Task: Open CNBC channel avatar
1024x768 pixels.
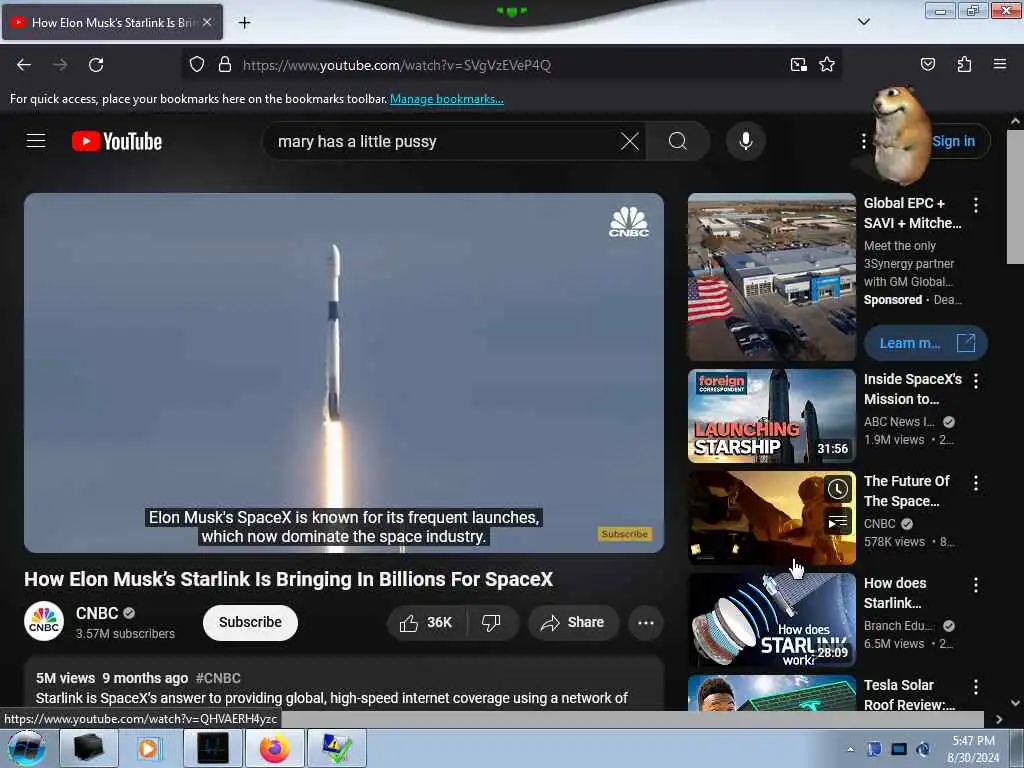Action: [x=44, y=621]
